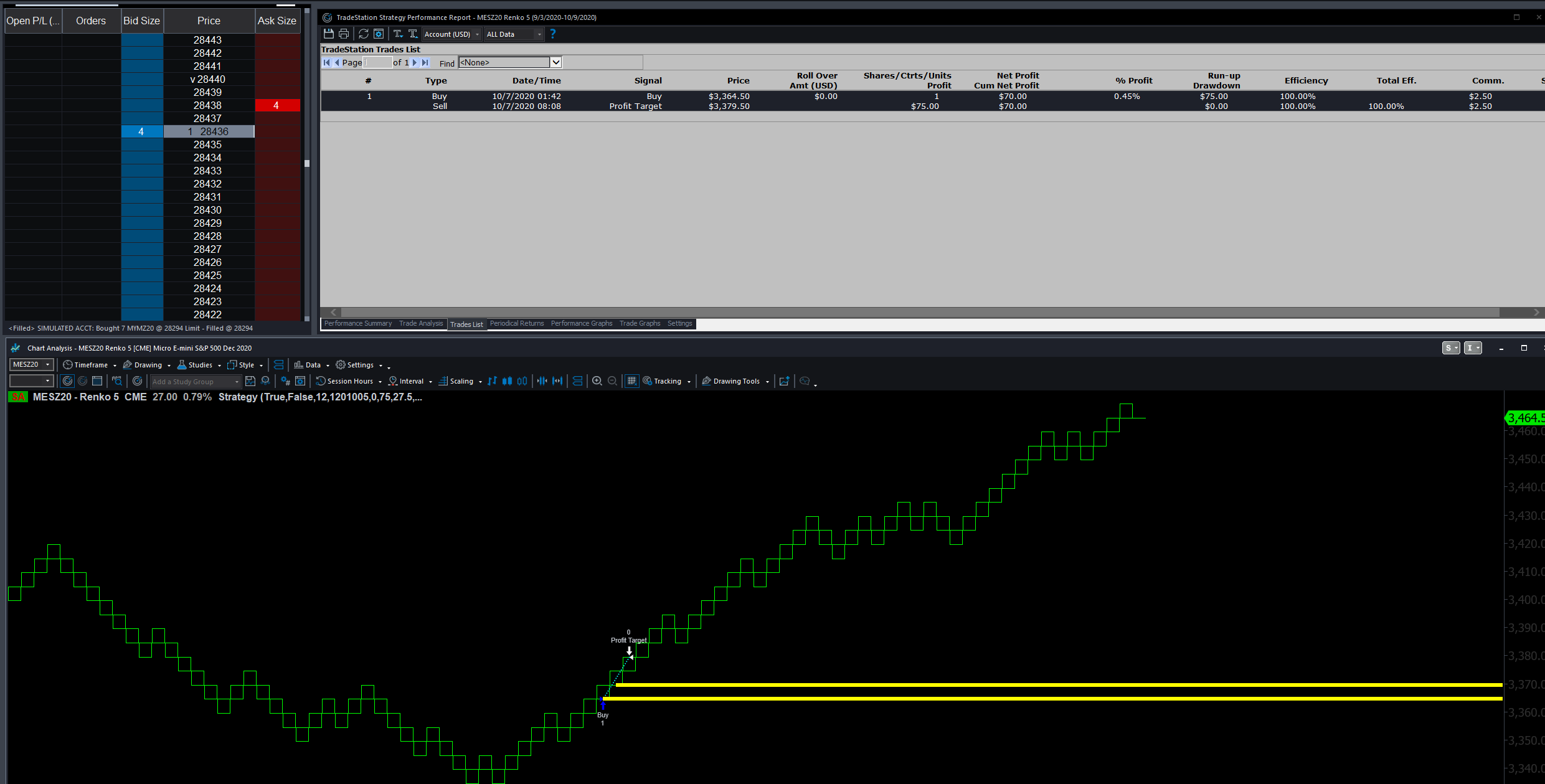Click the save report icon
1545x784 pixels.
click(x=329, y=34)
